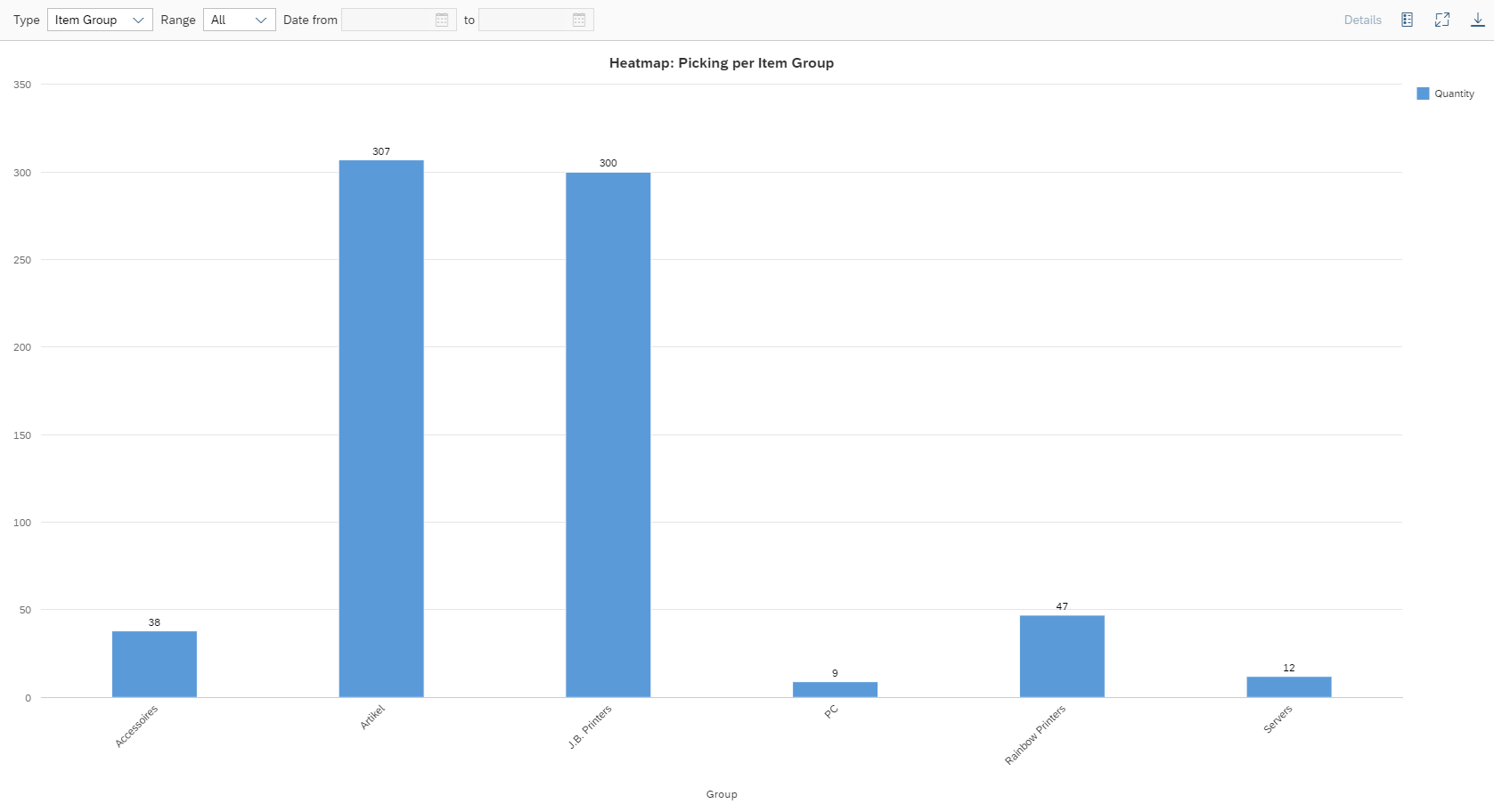Toggle the Quantity series legend label
The image size is (1494, 812).
click(1454, 93)
